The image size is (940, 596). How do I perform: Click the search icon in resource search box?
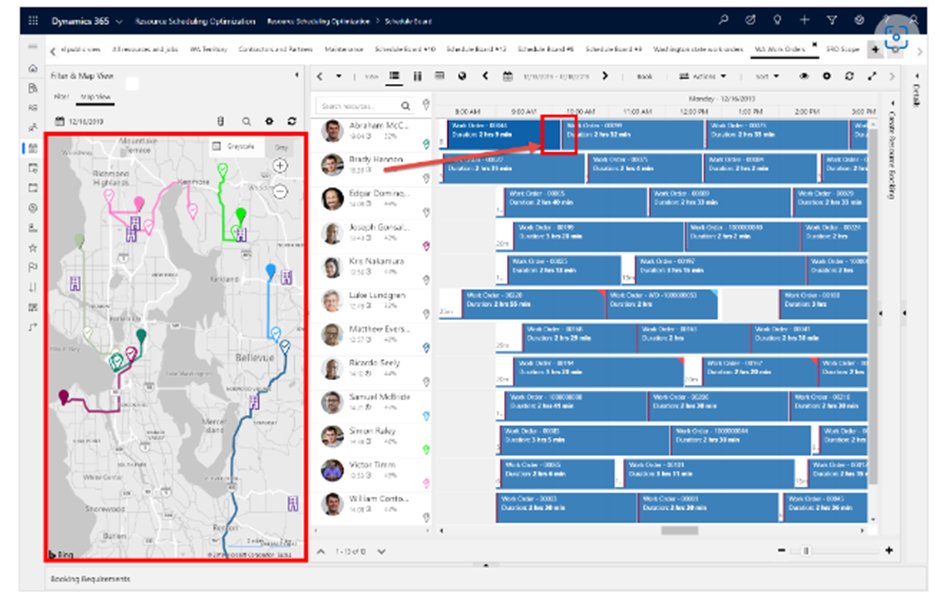click(406, 106)
